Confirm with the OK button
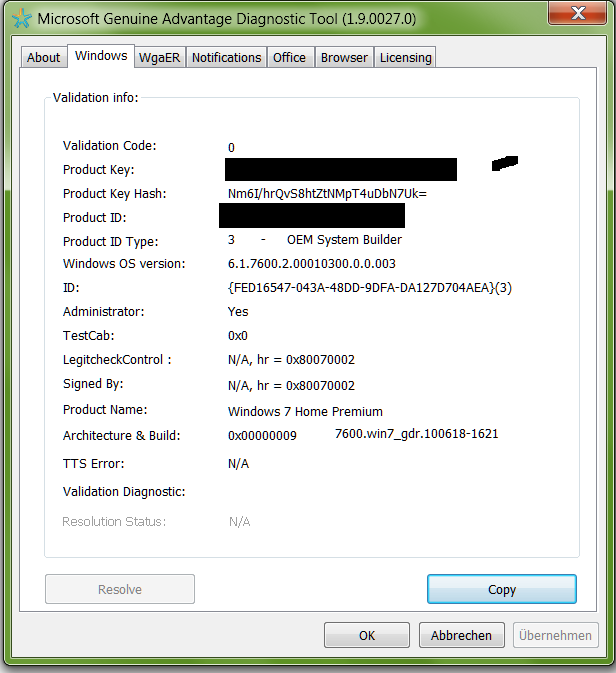616x673 pixels. [367, 635]
